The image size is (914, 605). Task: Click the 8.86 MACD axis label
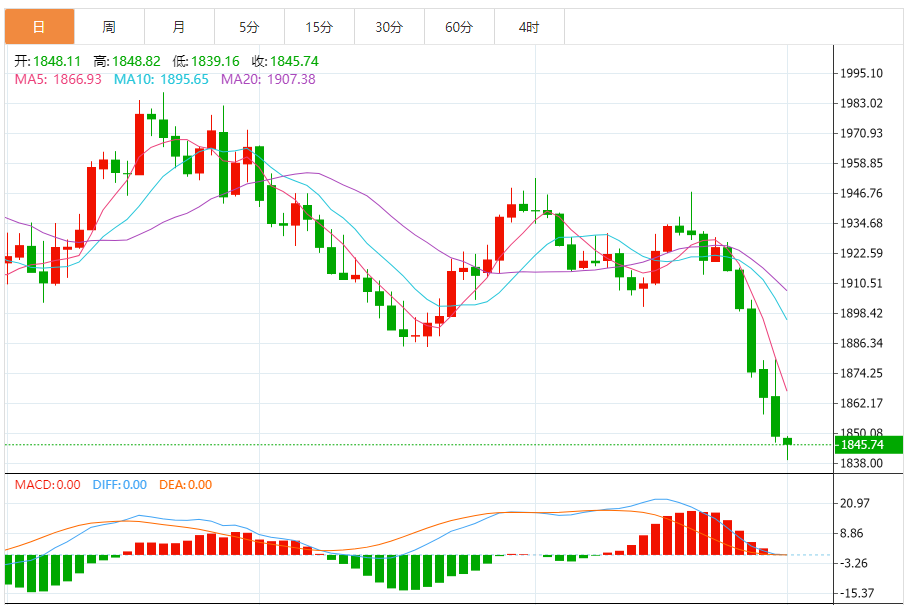click(x=852, y=533)
